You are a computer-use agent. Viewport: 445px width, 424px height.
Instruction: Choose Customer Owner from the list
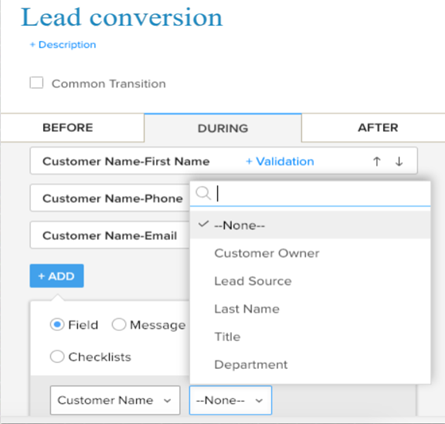(310, 253)
